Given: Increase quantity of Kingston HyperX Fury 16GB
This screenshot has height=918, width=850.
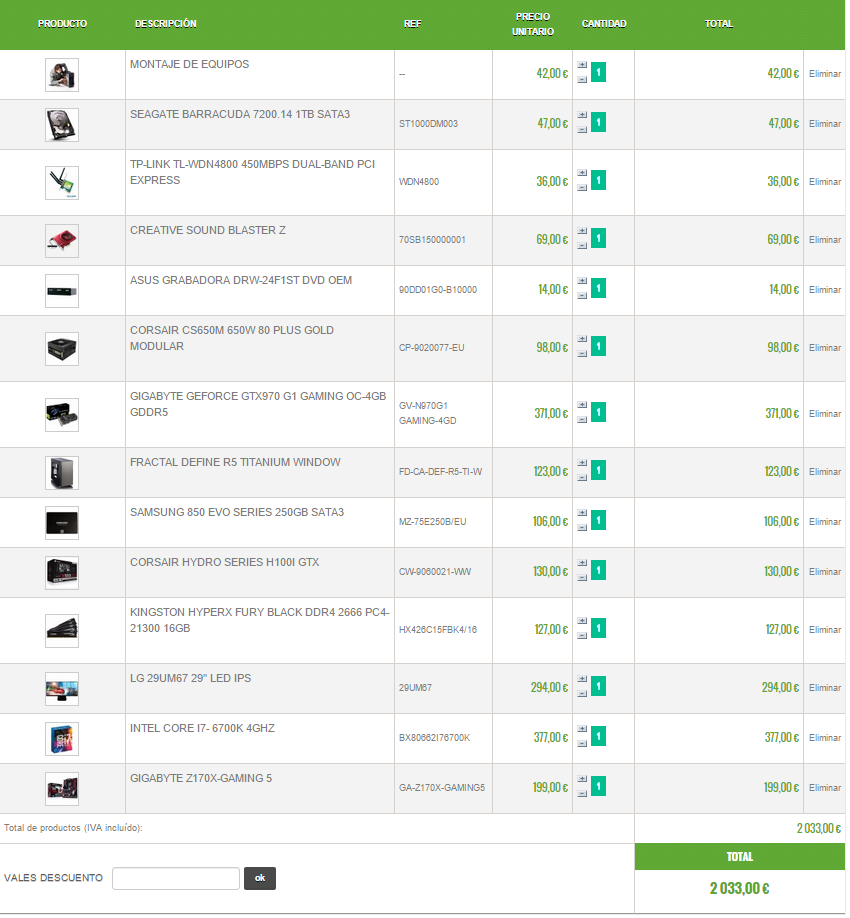Looking at the screenshot, I should coord(582,621).
